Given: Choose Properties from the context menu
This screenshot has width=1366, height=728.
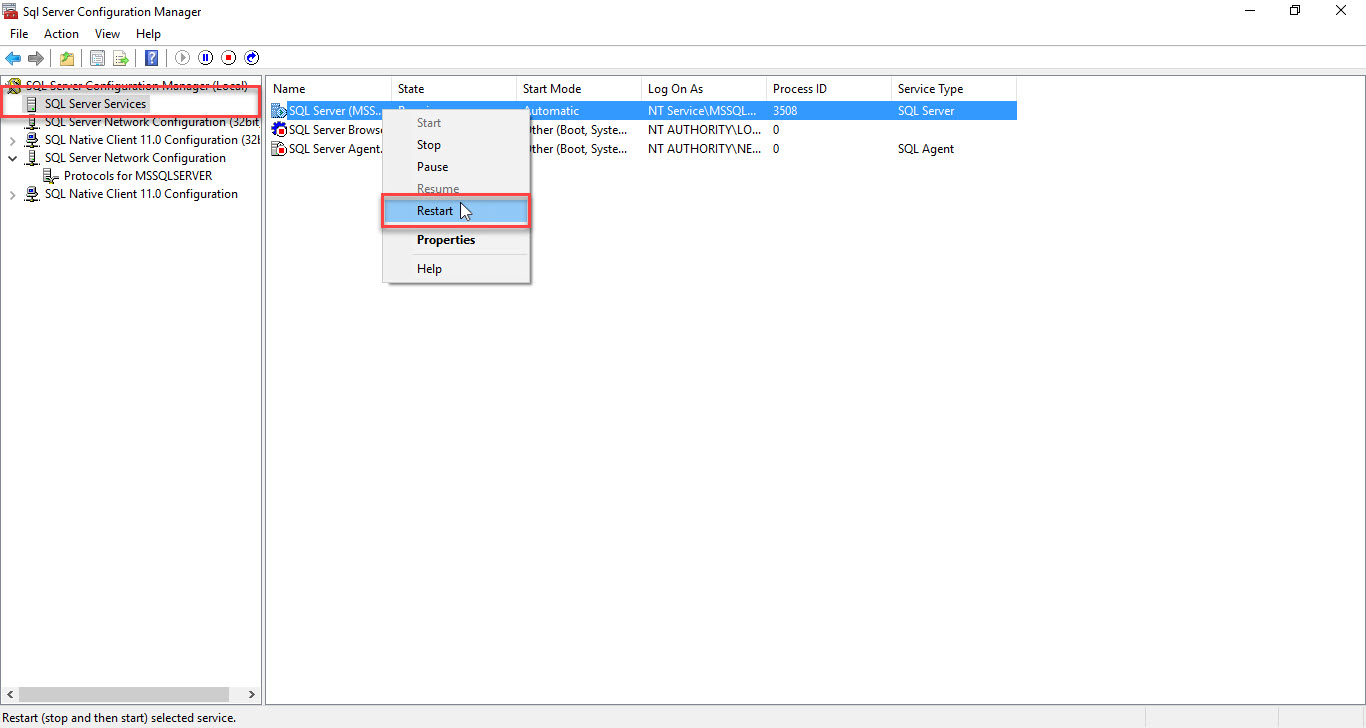Looking at the screenshot, I should click(445, 239).
